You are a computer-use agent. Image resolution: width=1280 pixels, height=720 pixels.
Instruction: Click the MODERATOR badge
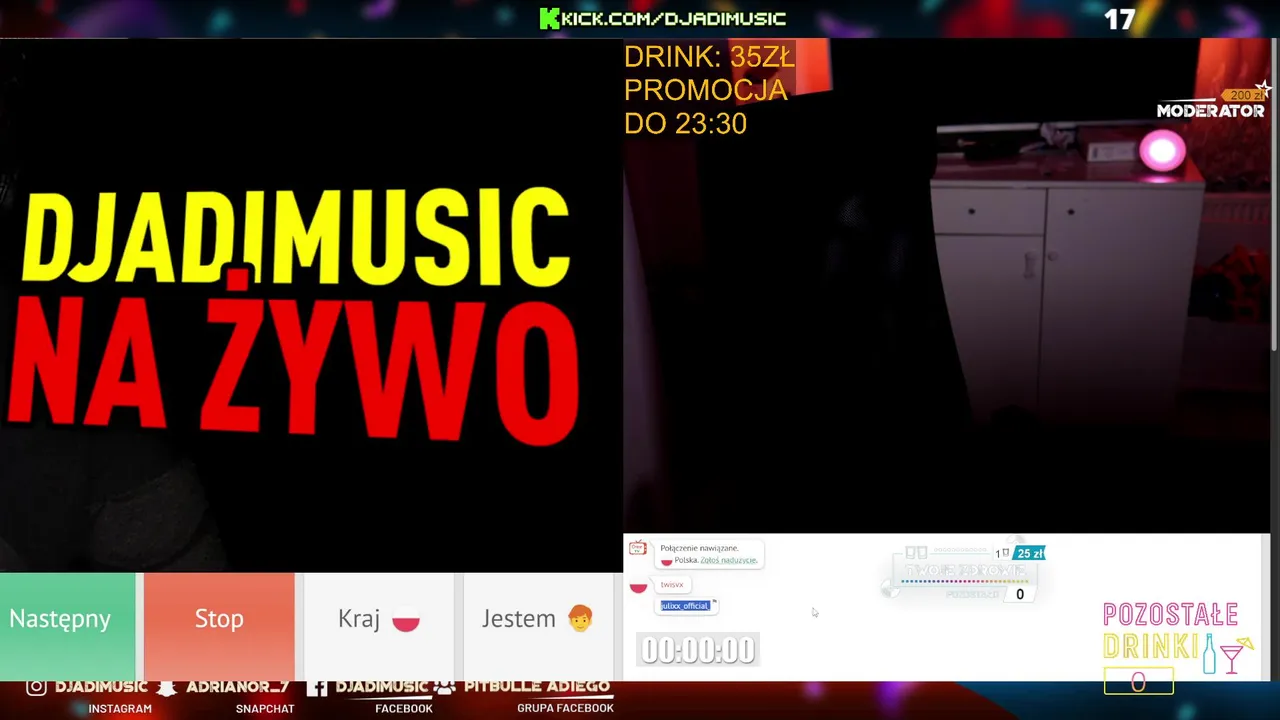coord(1210,110)
